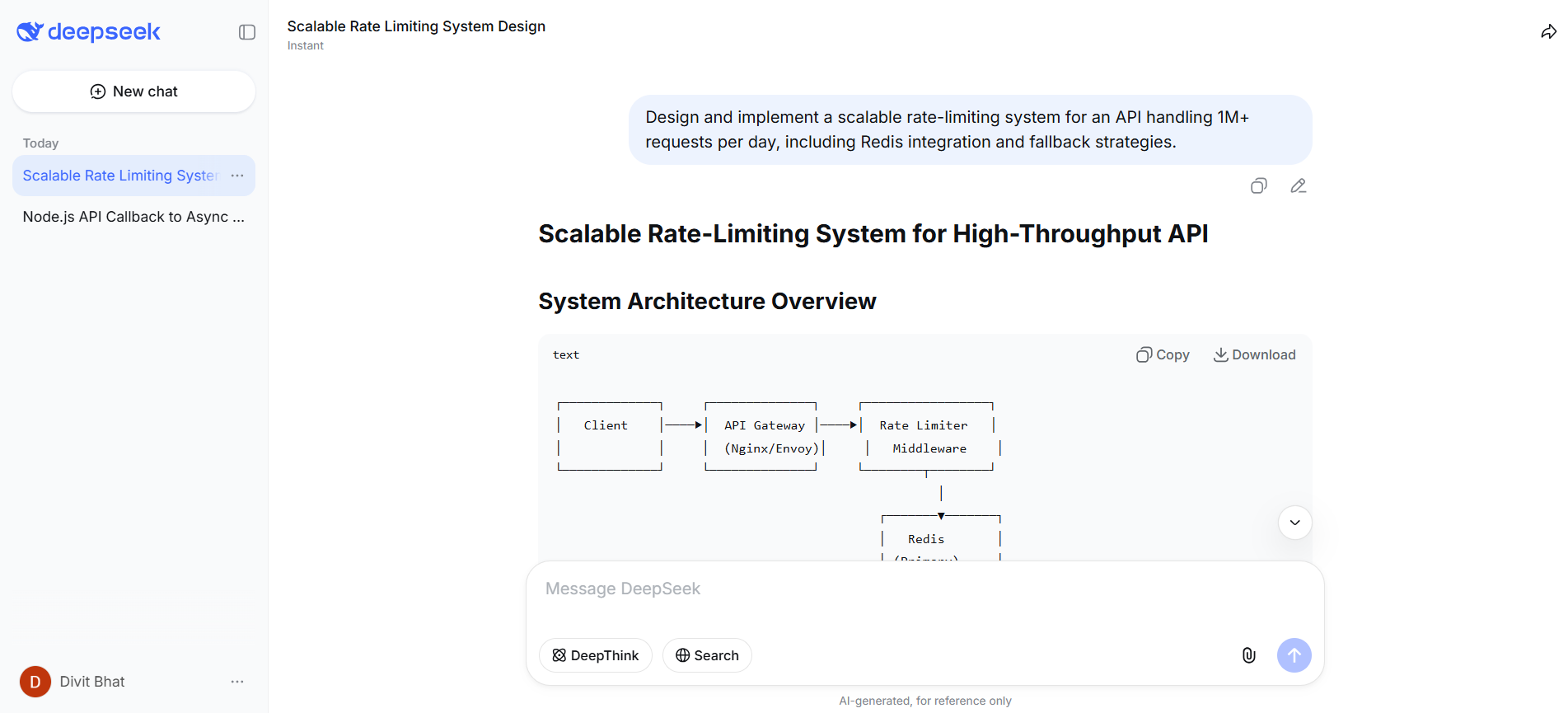Image resolution: width=1568 pixels, height=713 pixels.
Task: Focus the Message DeepSeek input field
Action: click(924, 589)
